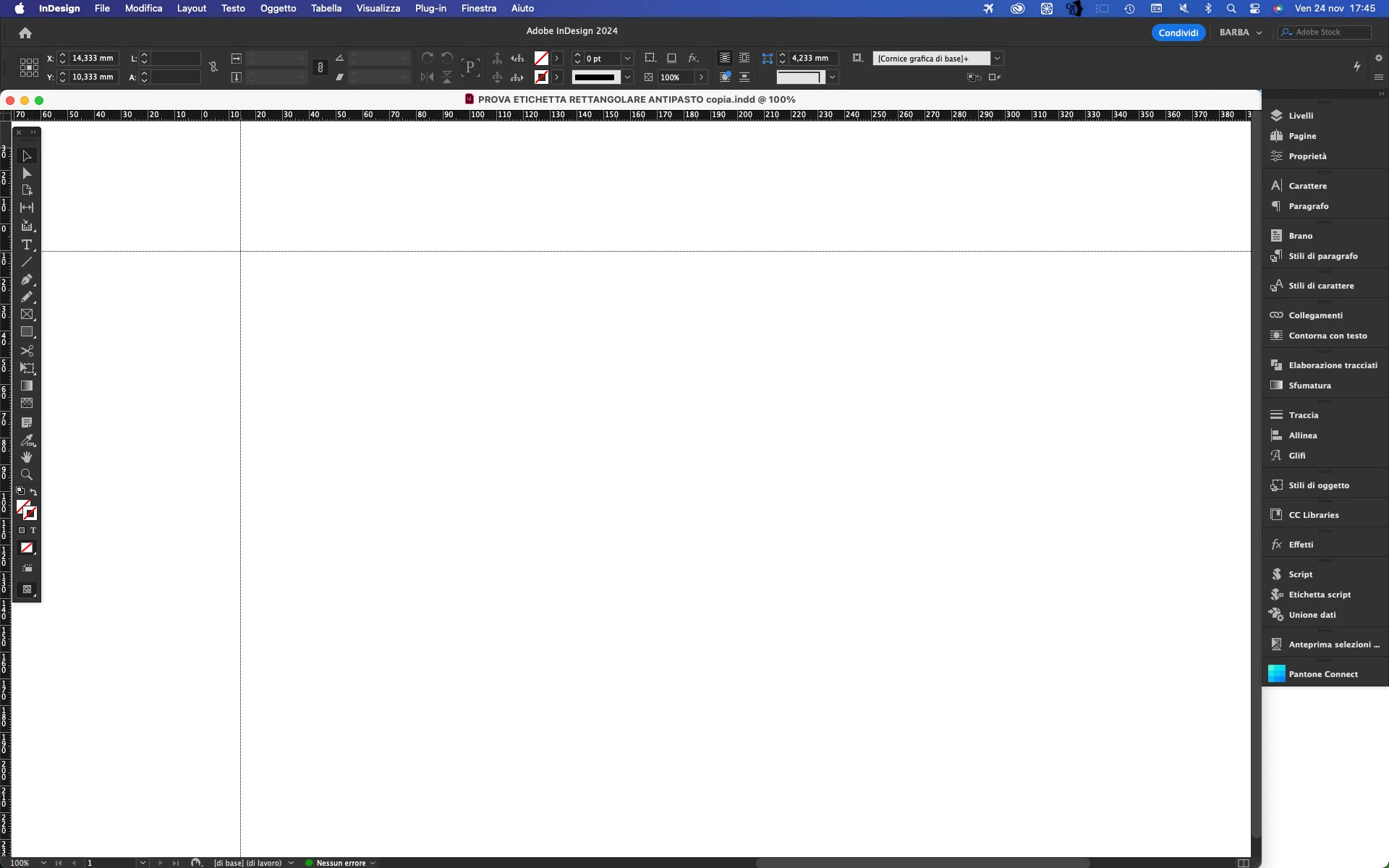This screenshot has width=1389, height=868.
Task: Toggle constrain proportions link icon
Action: tap(213, 67)
